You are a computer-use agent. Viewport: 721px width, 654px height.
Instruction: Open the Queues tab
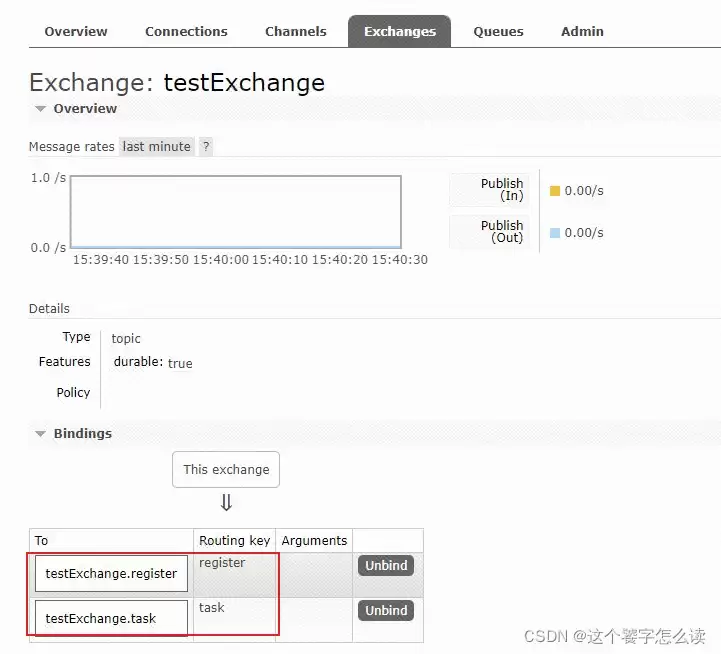[x=498, y=31]
